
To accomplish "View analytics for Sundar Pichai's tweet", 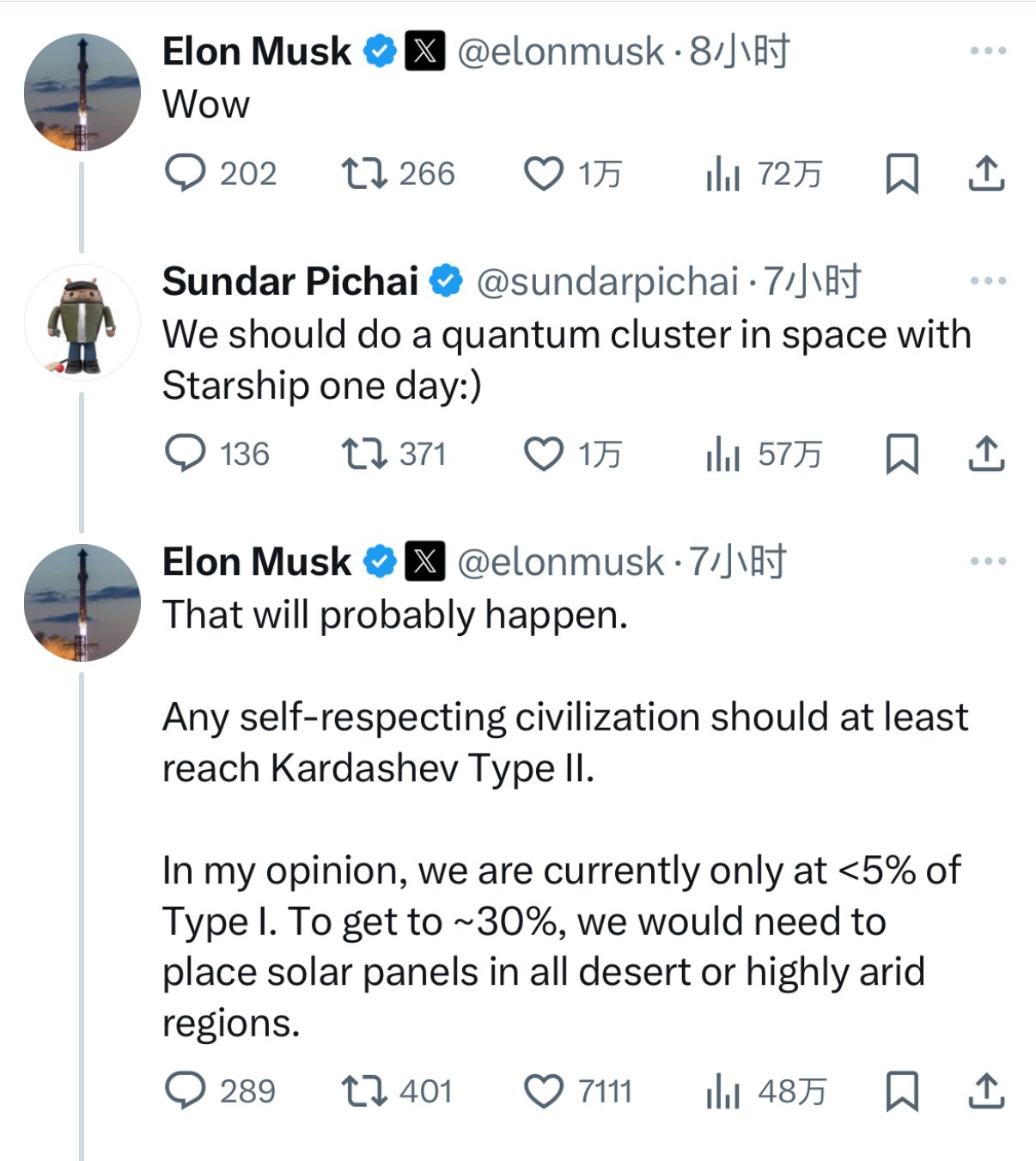I will coord(722,454).
